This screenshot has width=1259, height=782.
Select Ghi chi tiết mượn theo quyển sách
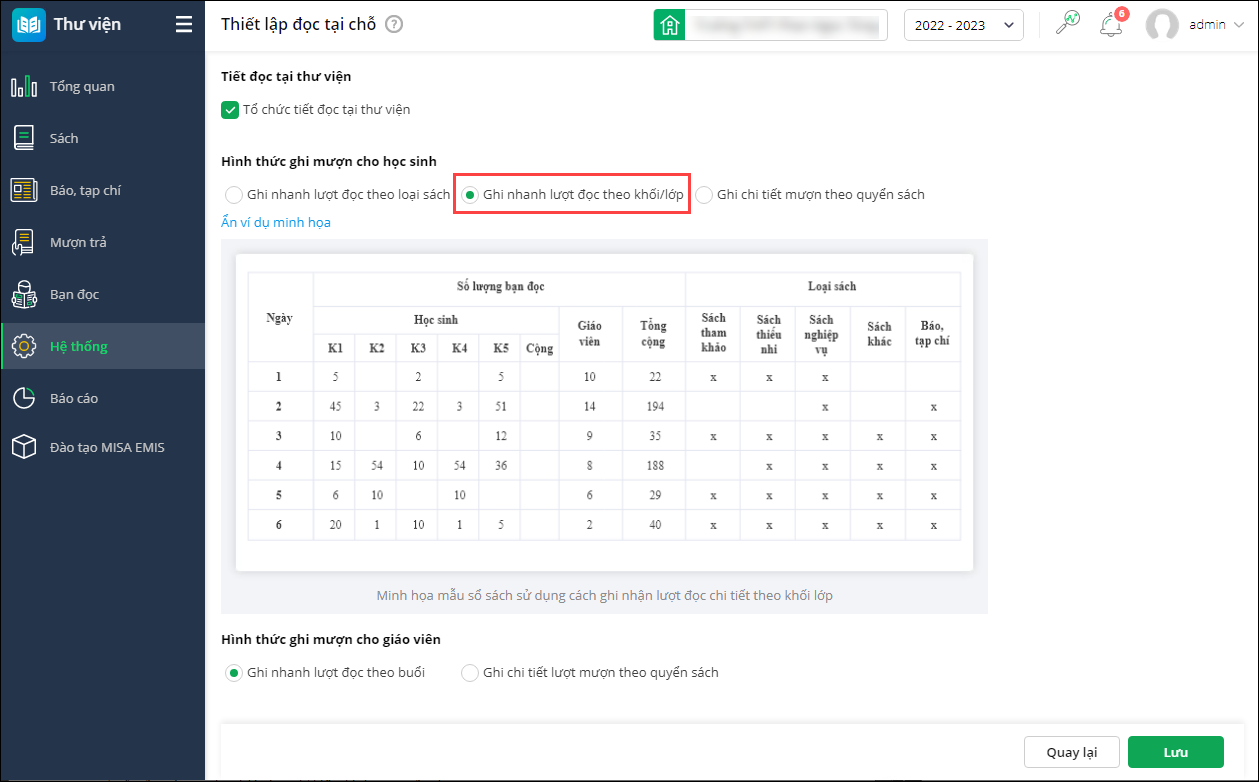tap(704, 195)
